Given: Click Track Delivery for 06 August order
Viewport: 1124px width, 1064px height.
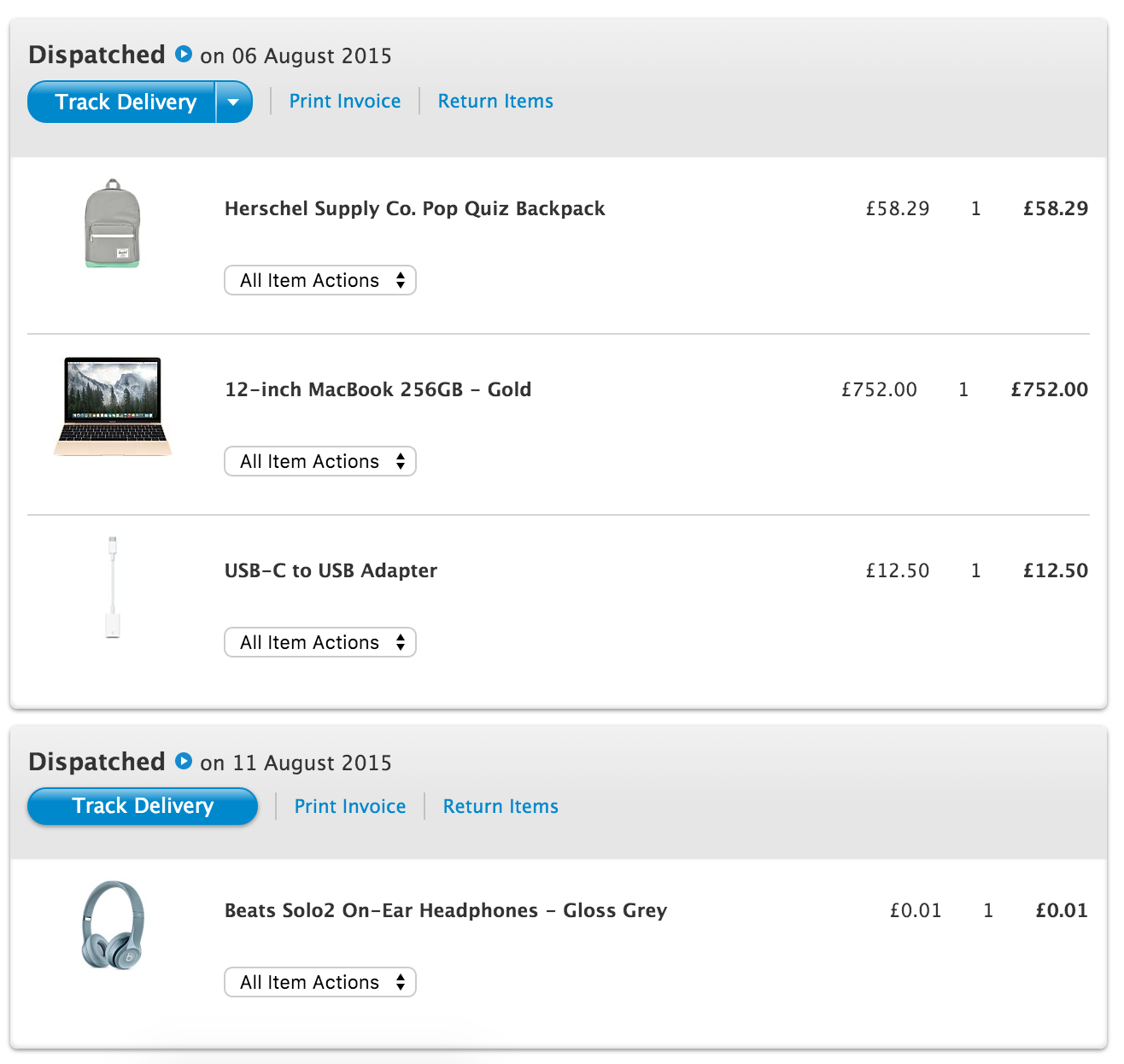Looking at the screenshot, I should (125, 102).
